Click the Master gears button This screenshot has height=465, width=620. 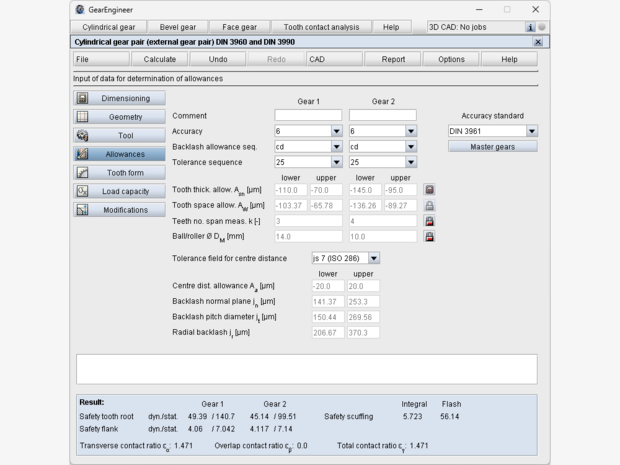point(492,147)
